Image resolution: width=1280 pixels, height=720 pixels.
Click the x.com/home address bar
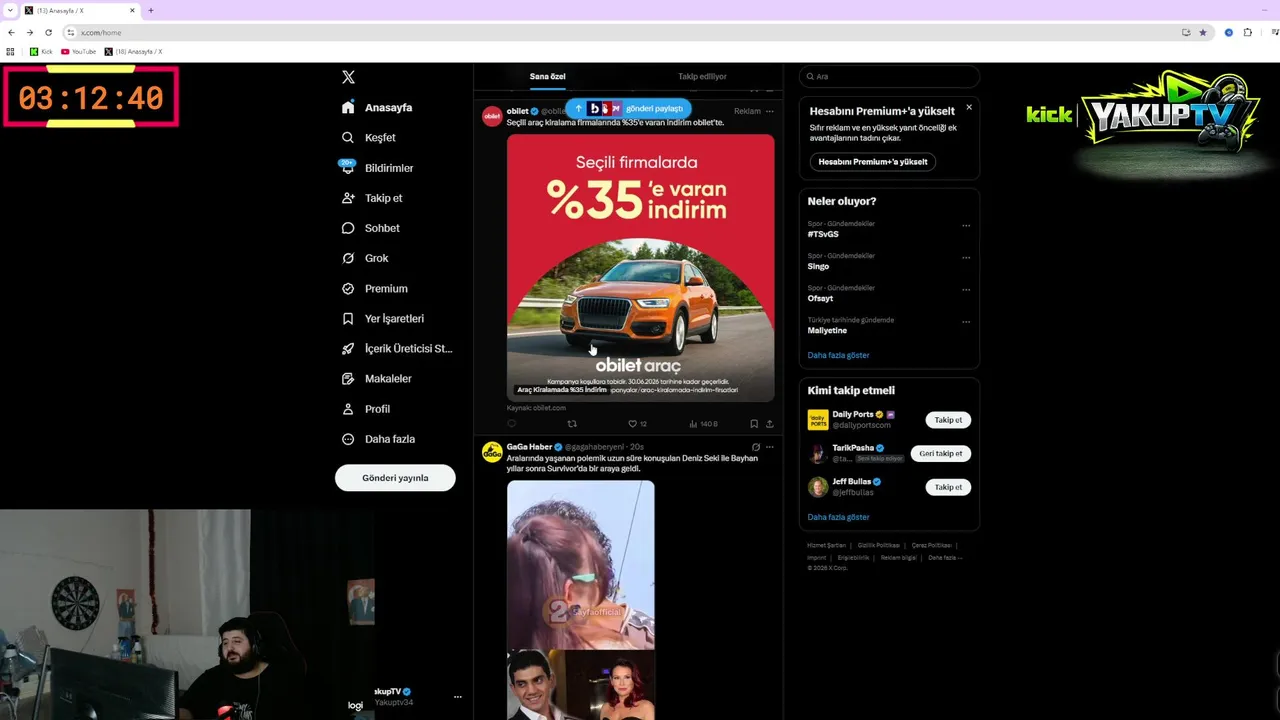coord(620,32)
